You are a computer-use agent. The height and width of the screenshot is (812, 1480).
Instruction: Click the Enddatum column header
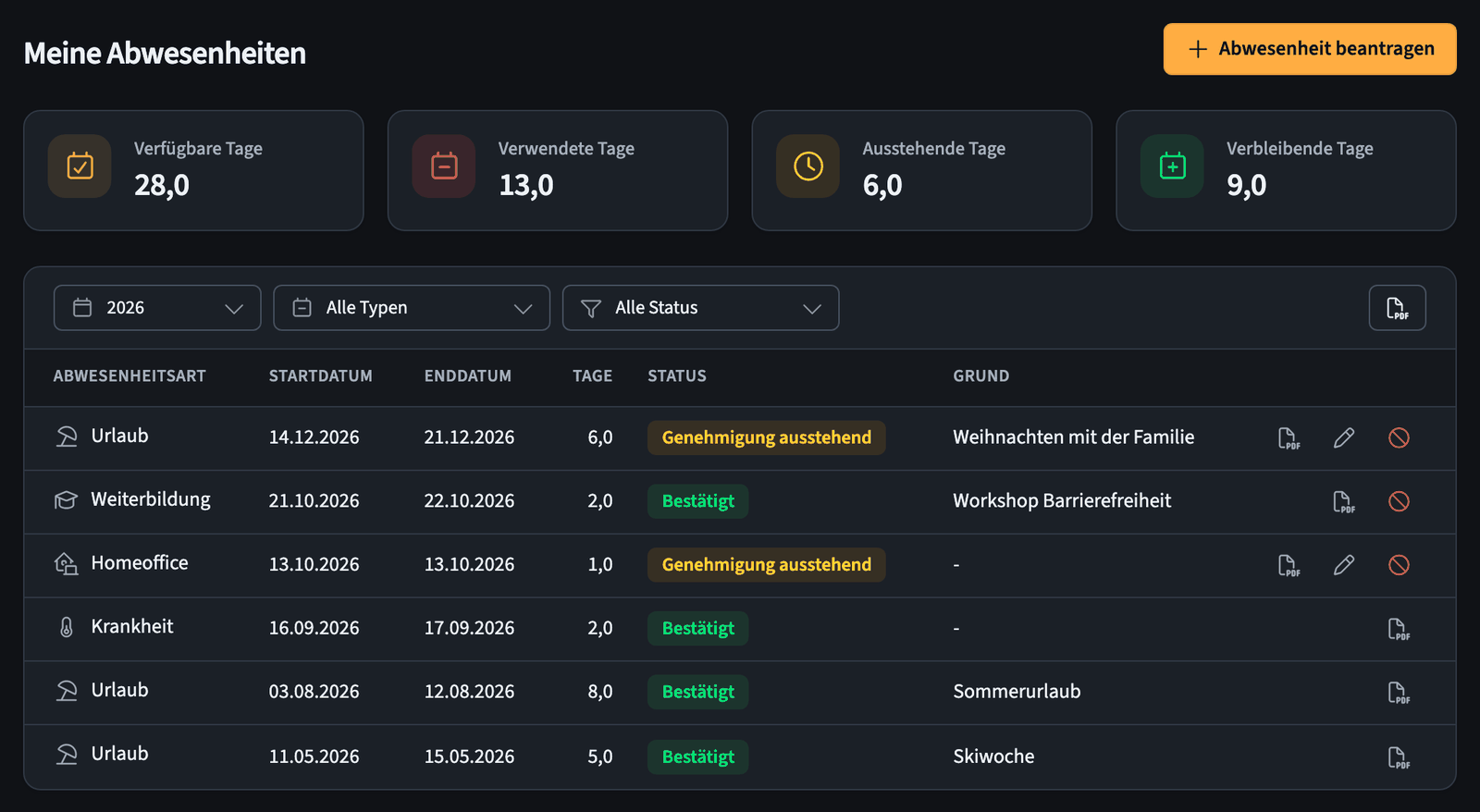click(468, 376)
